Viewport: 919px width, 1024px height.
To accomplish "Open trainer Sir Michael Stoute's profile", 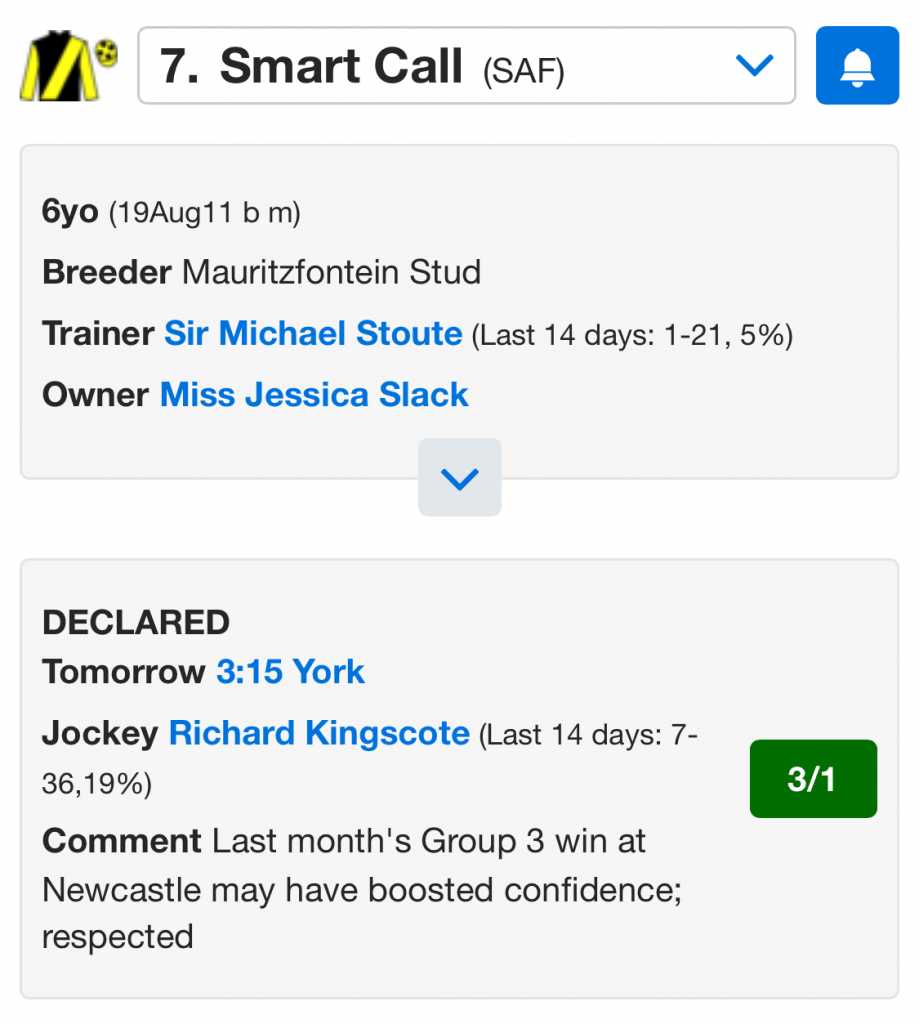I will point(313,333).
